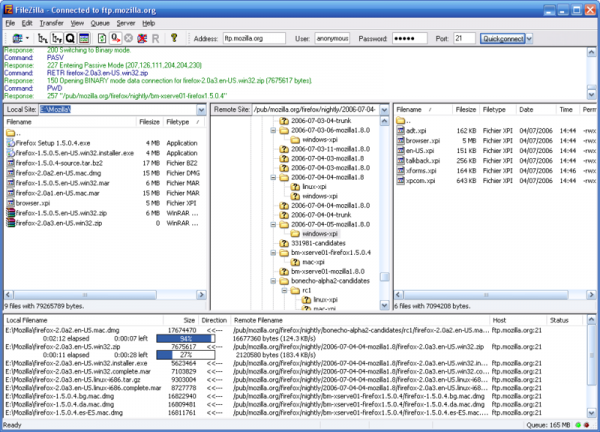Click the Address input field
Image resolution: width=600 pixels, height=432 pixels.
pyautogui.click(x=254, y=39)
